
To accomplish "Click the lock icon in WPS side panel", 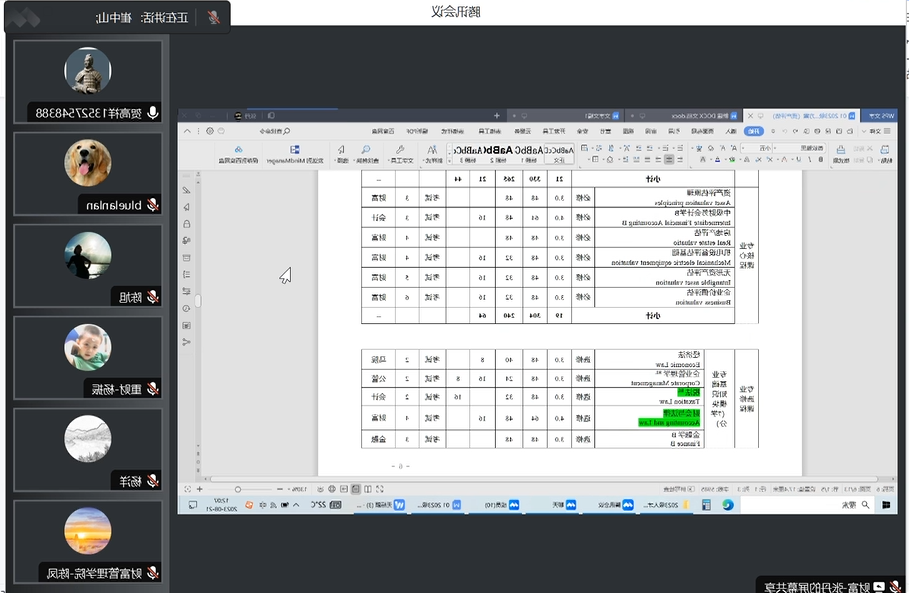I will tap(187, 224).
